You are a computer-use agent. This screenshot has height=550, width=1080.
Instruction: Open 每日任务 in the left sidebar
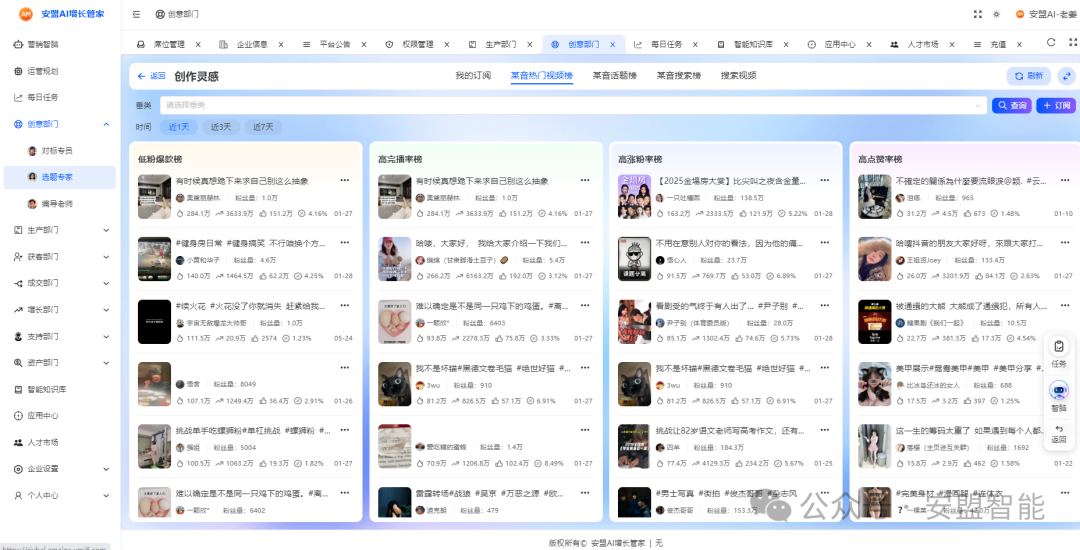(45, 97)
